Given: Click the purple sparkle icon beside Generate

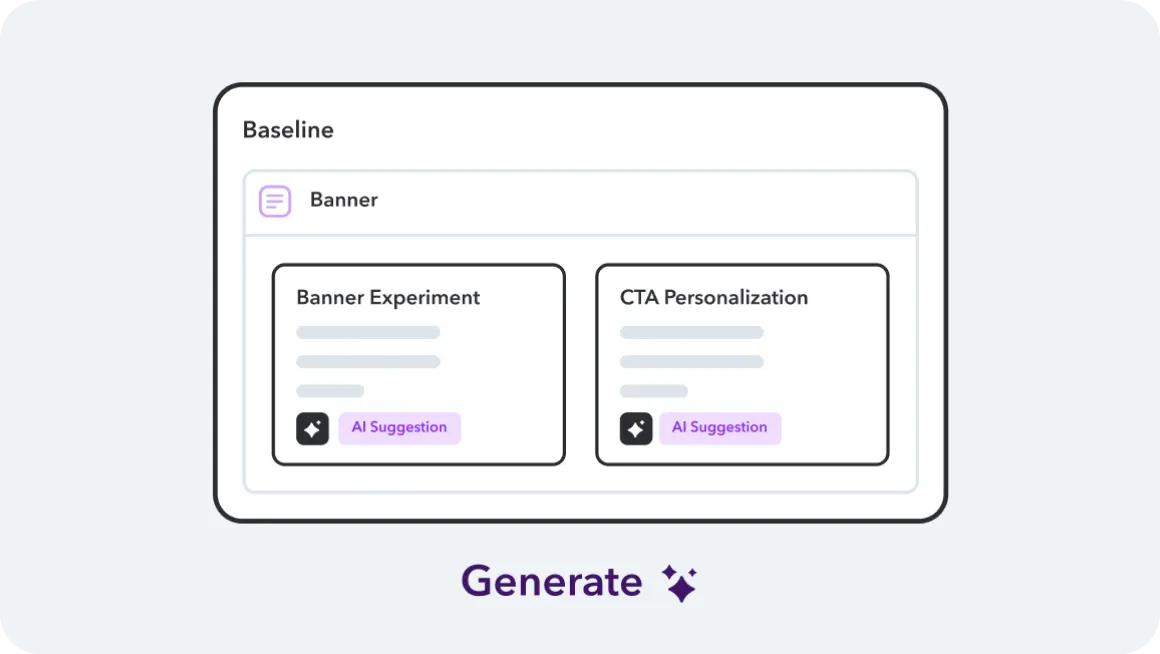Looking at the screenshot, I should click(680, 583).
